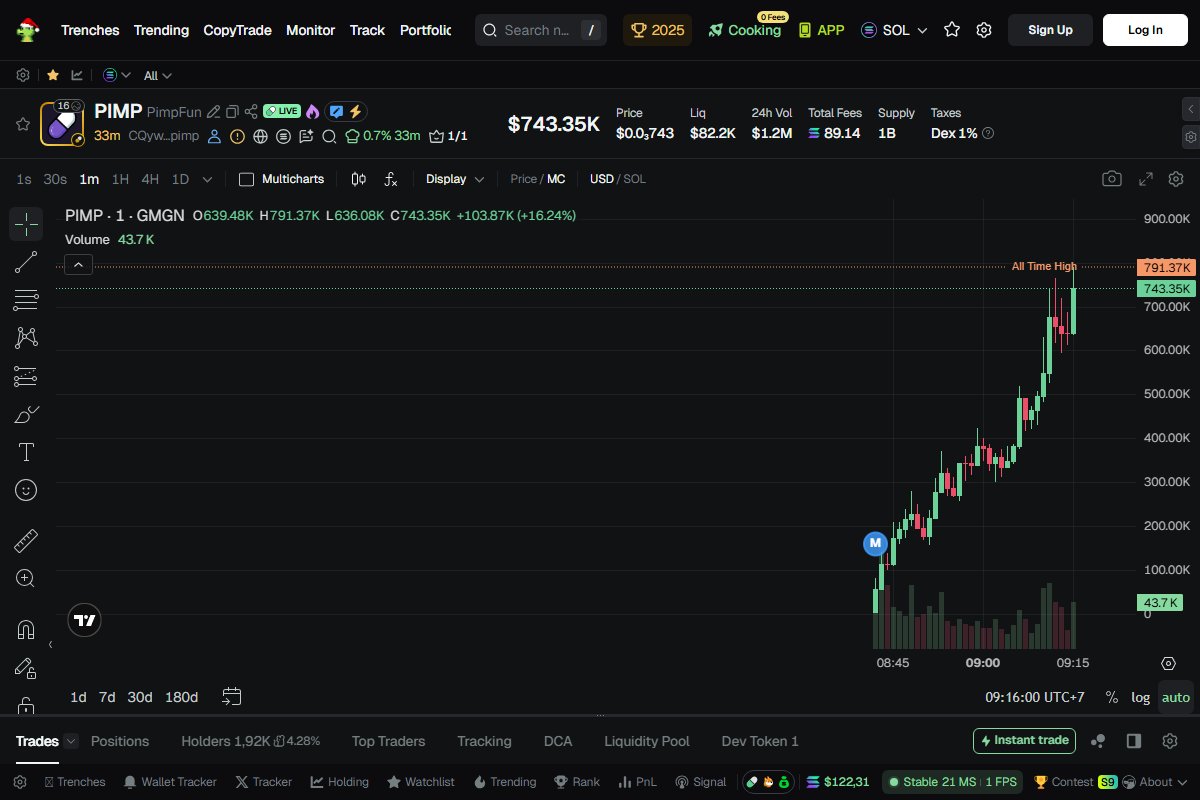Toggle auto scale on chart
Viewport: 1200px width, 800px height.
click(x=1176, y=697)
